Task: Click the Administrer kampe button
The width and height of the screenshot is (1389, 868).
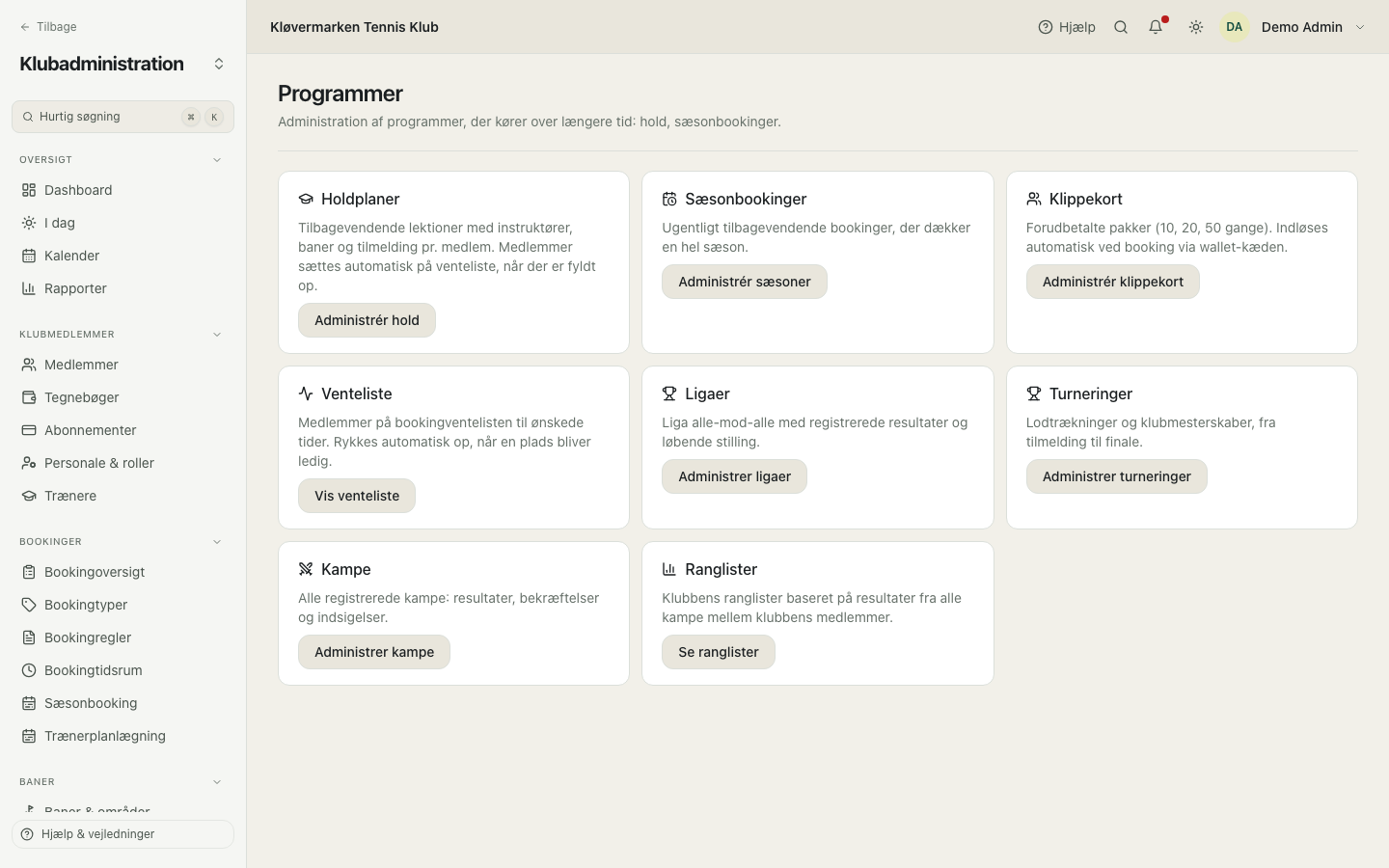Action: (374, 652)
